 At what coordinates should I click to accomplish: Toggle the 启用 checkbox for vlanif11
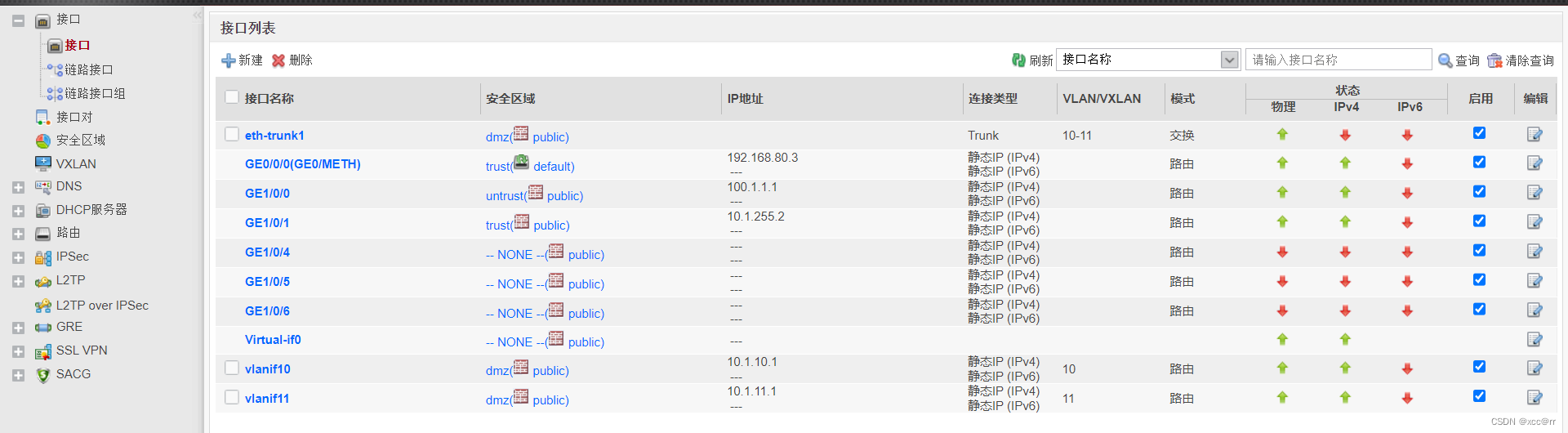(x=1479, y=395)
